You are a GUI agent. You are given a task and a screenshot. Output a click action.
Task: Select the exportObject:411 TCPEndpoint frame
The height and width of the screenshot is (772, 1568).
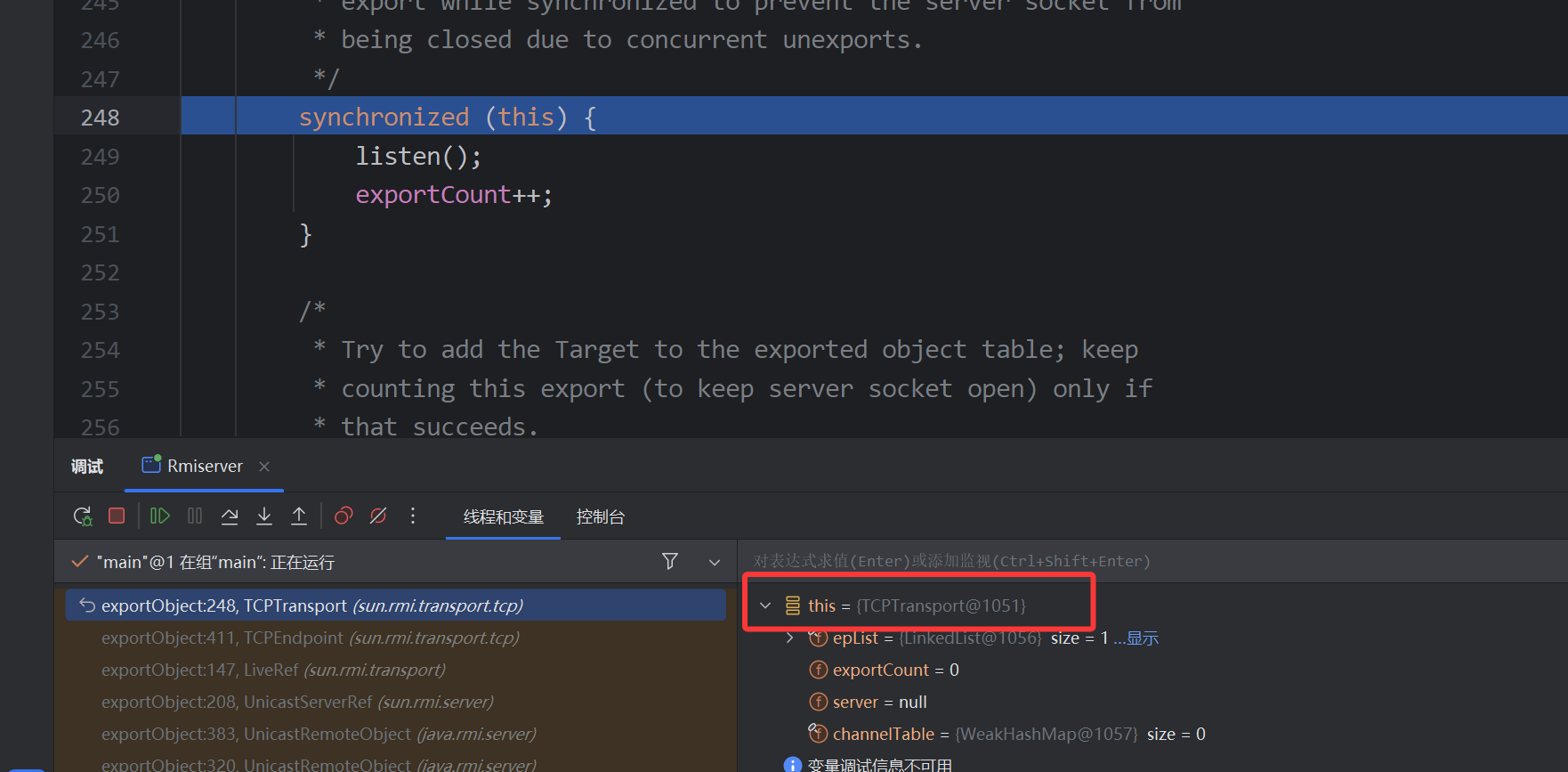[310, 638]
